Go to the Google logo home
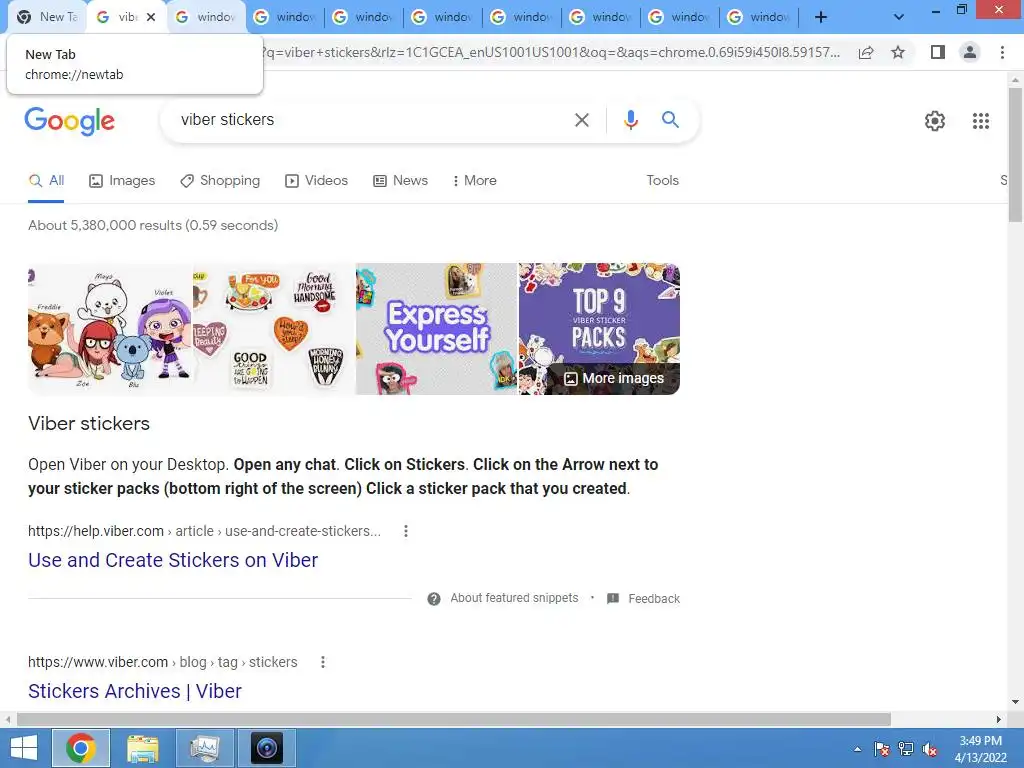 tap(69, 121)
